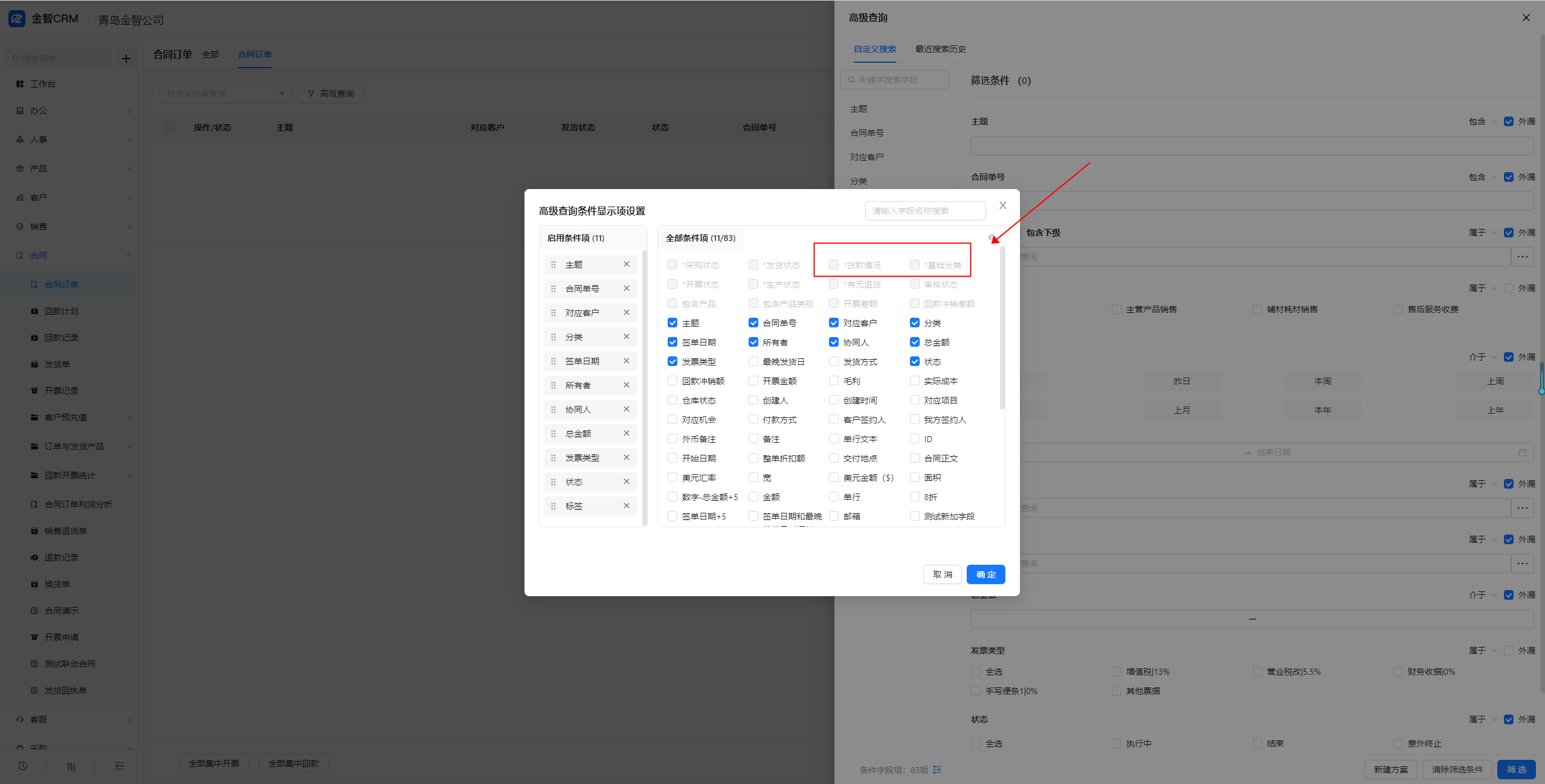Toggle the 外漏 checkbox for 主题 filter
The width and height of the screenshot is (1545, 784).
pyautogui.click(x=1509, y=121)
